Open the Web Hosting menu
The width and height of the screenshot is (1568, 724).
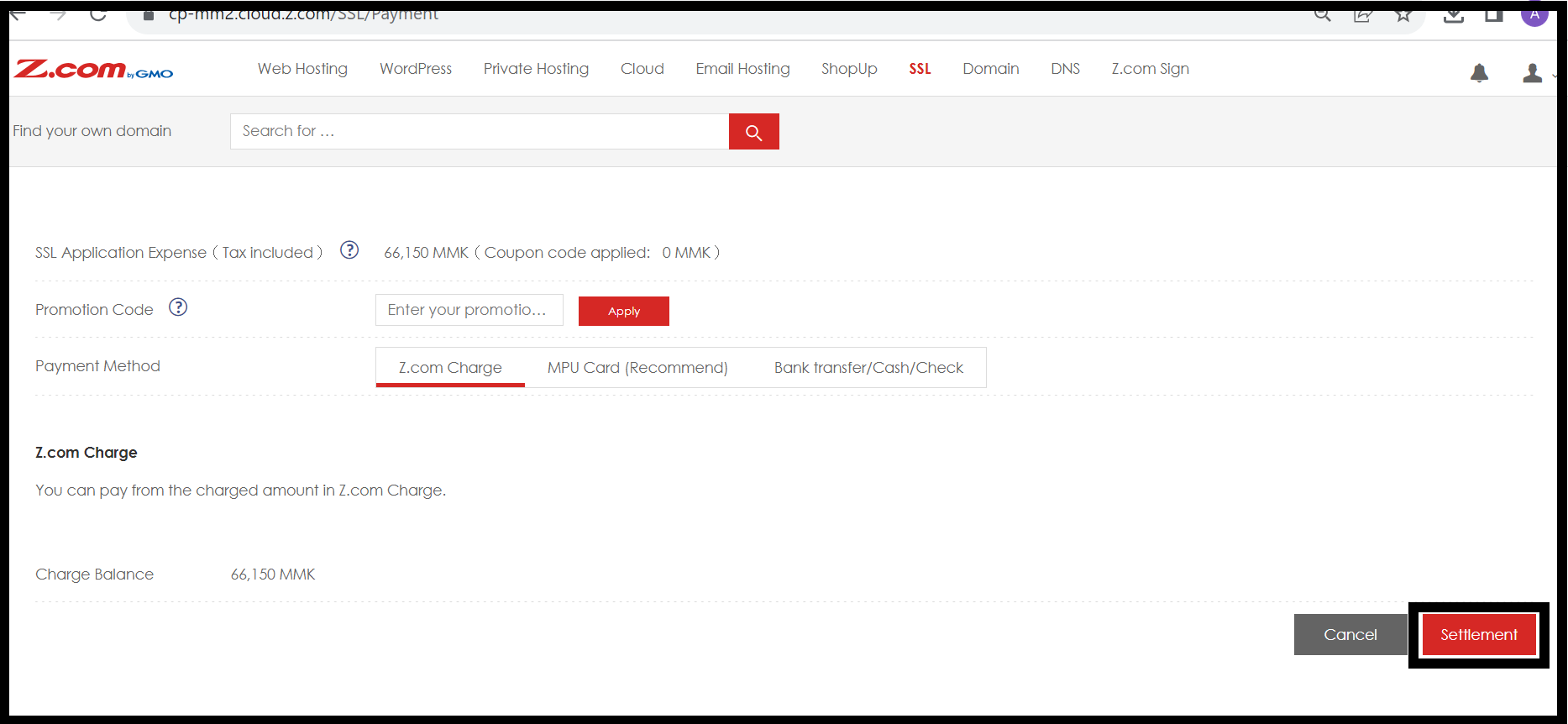pos(302,69)
